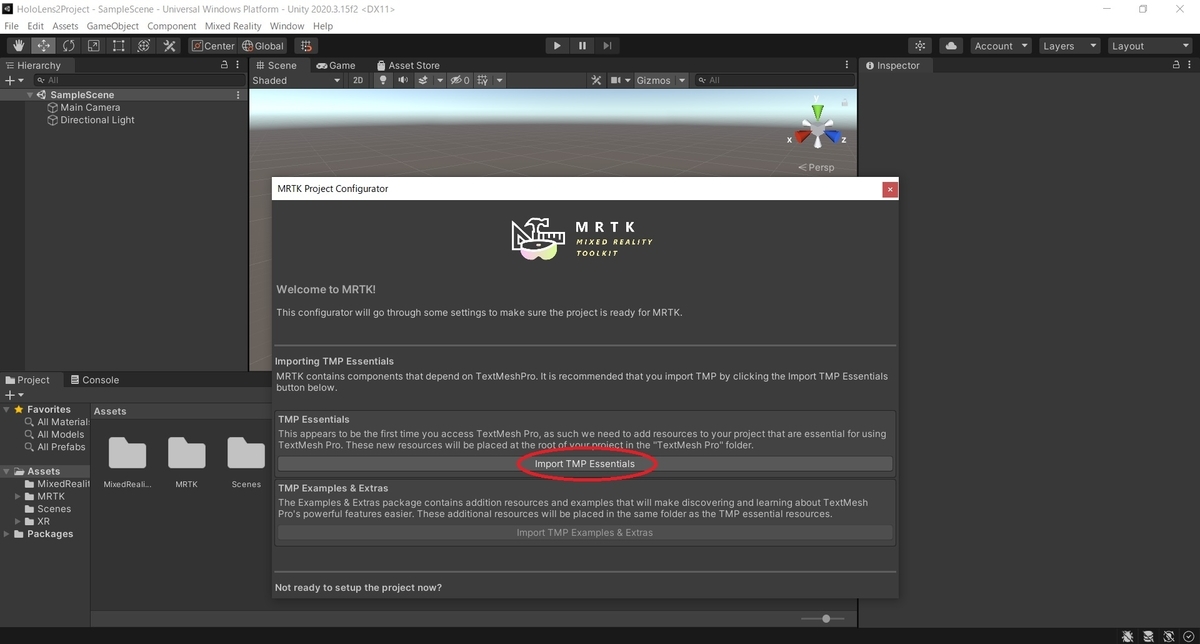Click Import TMP Essentials button
The image size is (1200, 644).
(x=585, y=464)
